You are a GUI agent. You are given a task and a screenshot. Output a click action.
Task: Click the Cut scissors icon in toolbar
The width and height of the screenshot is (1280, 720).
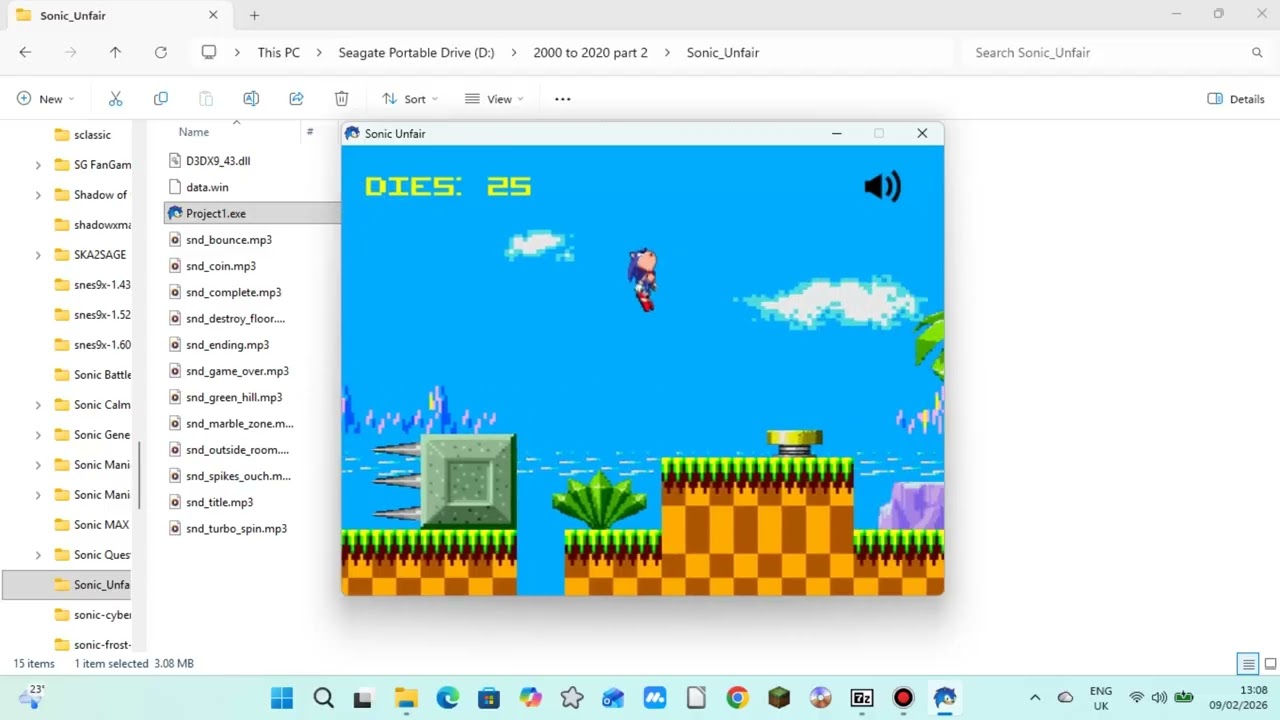tap(115, 99)
